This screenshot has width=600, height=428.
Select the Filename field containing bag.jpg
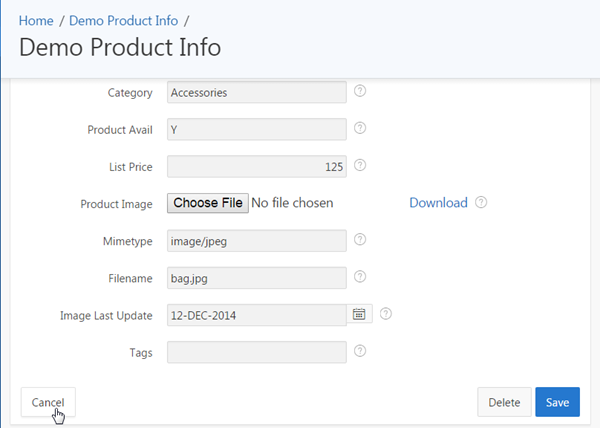256,277
